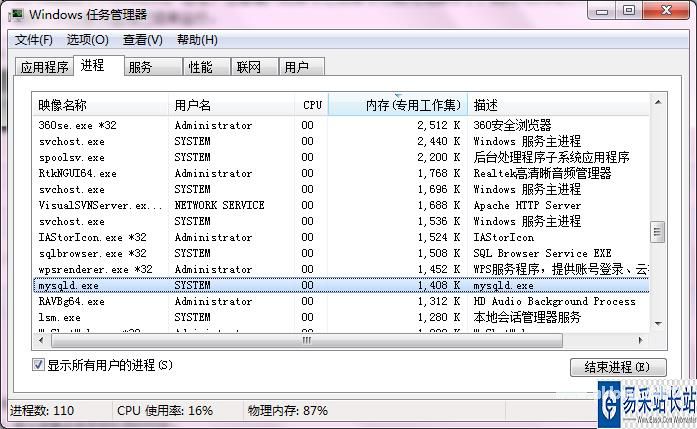The width and height of the screenshot is (697, 429).
Task: Click the Realtek高清晰音频管理器 description
Action: pos(542,173)
